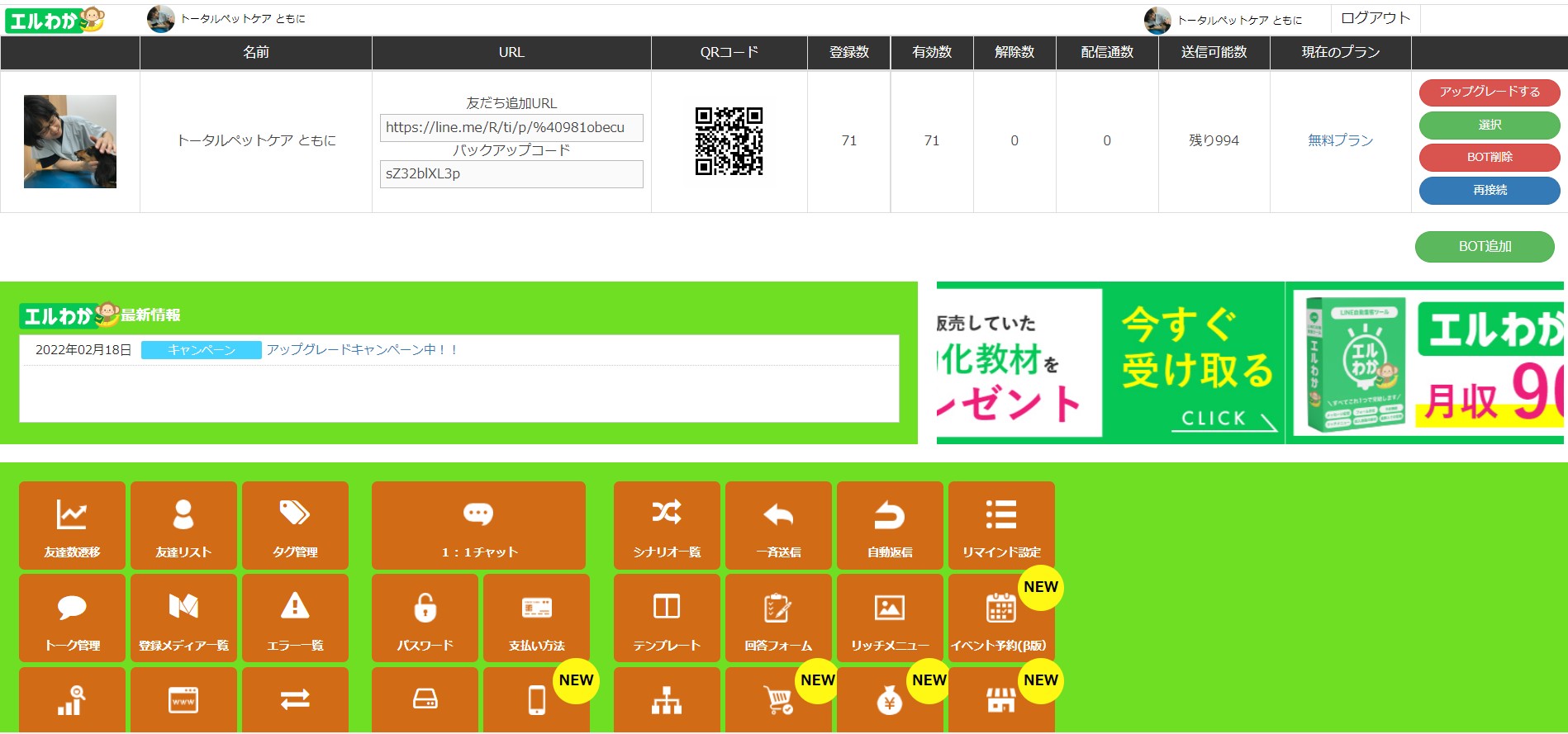Open the アップグレードキャンペーン中!! news link
1568x734 pixels.
coord(362,349)
